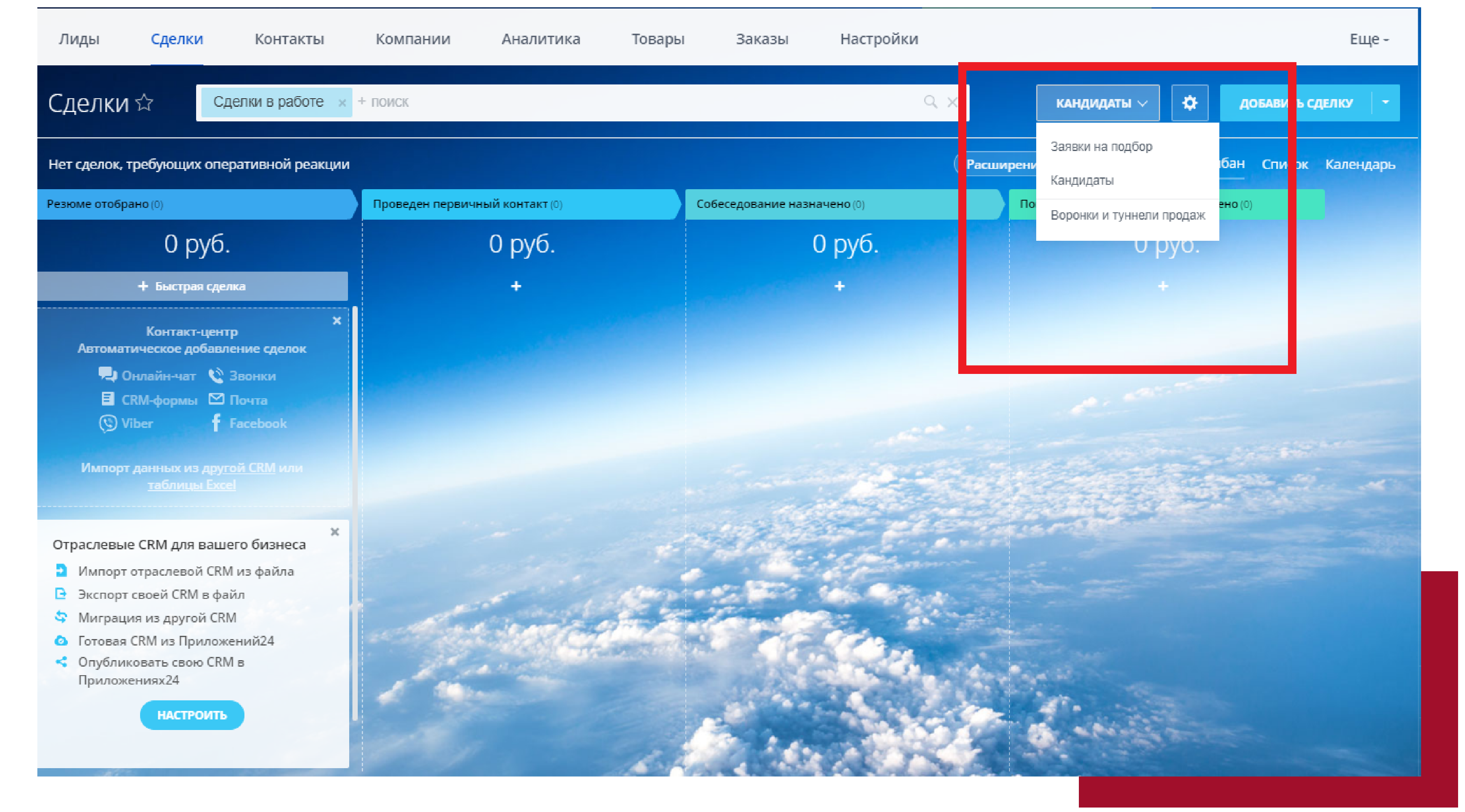Close the Контакт-центр panel
The width and height of the screenshot is (1465, 812).
[337, 321]
